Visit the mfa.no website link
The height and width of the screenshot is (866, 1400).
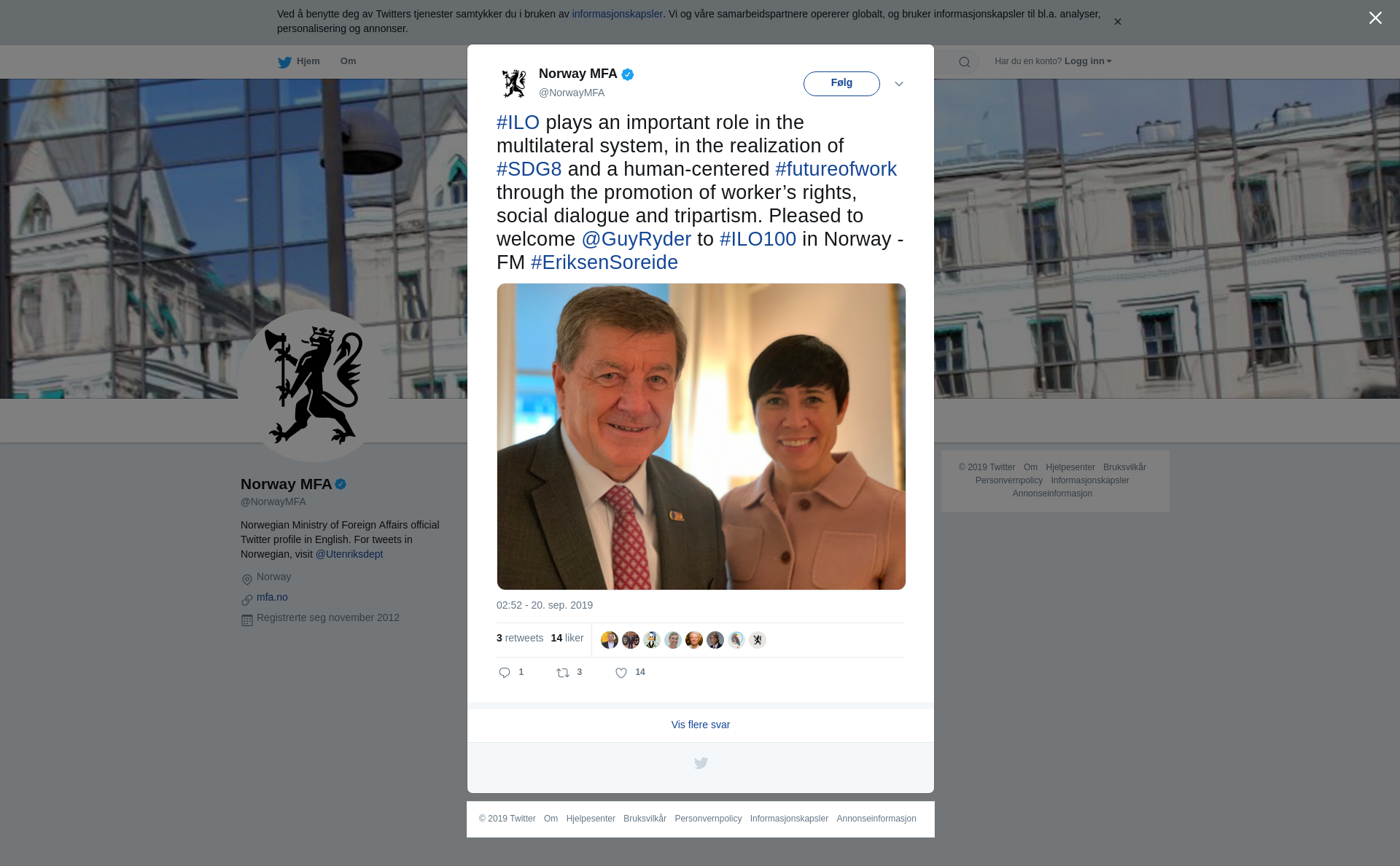[272, 597]
